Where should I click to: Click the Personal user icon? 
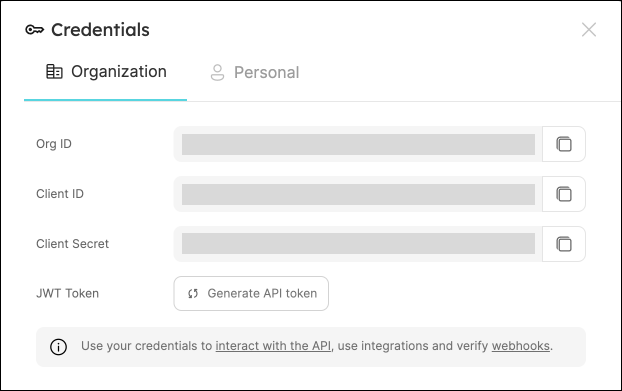point(217,72)
